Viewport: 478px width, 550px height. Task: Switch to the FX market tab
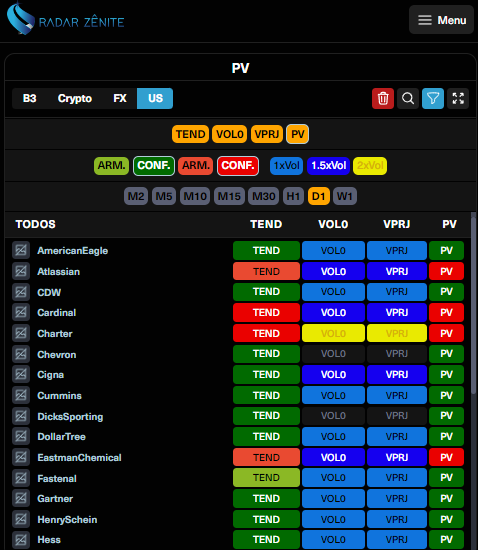[120, 99]
